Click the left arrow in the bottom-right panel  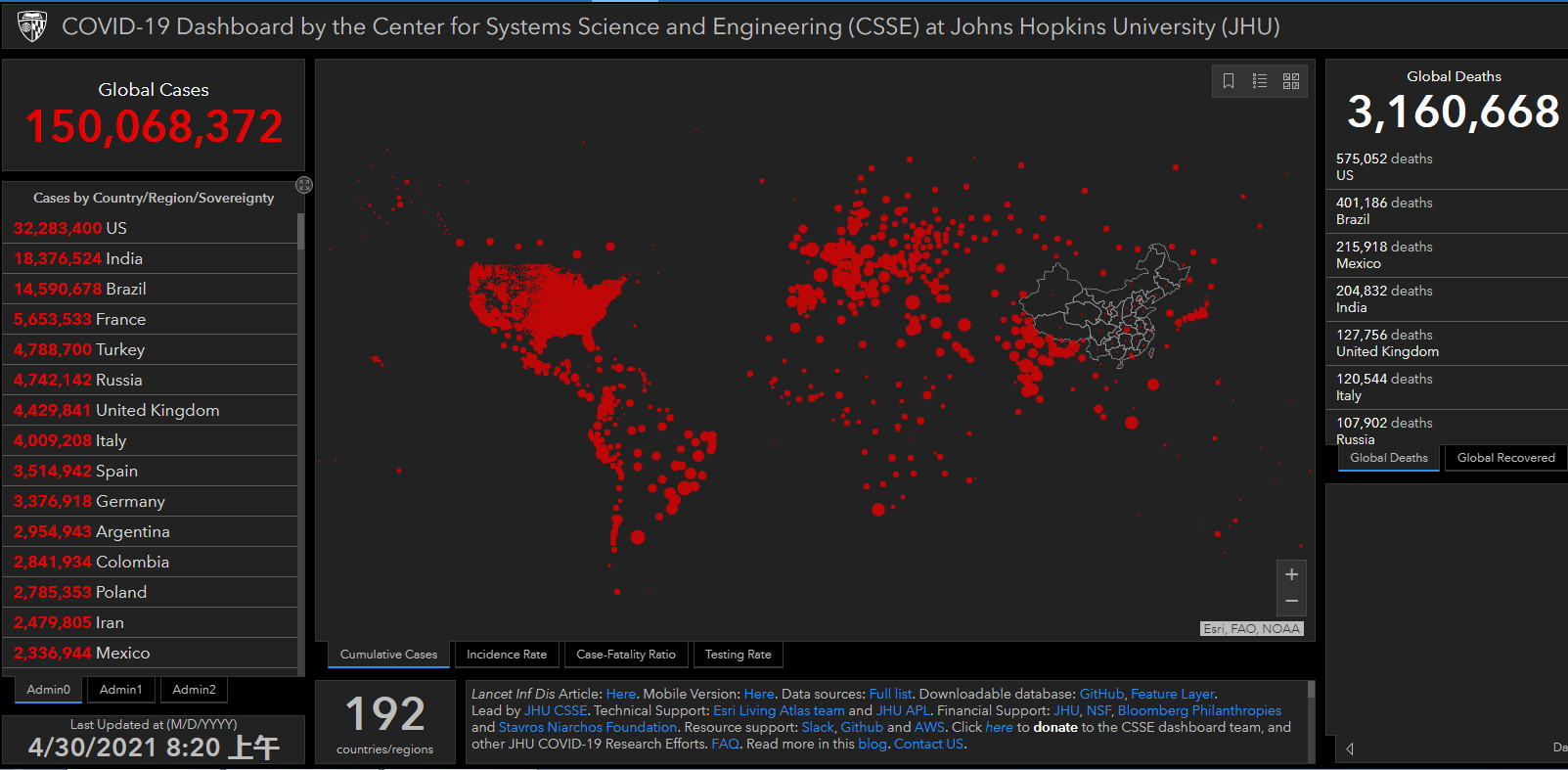1350,748
